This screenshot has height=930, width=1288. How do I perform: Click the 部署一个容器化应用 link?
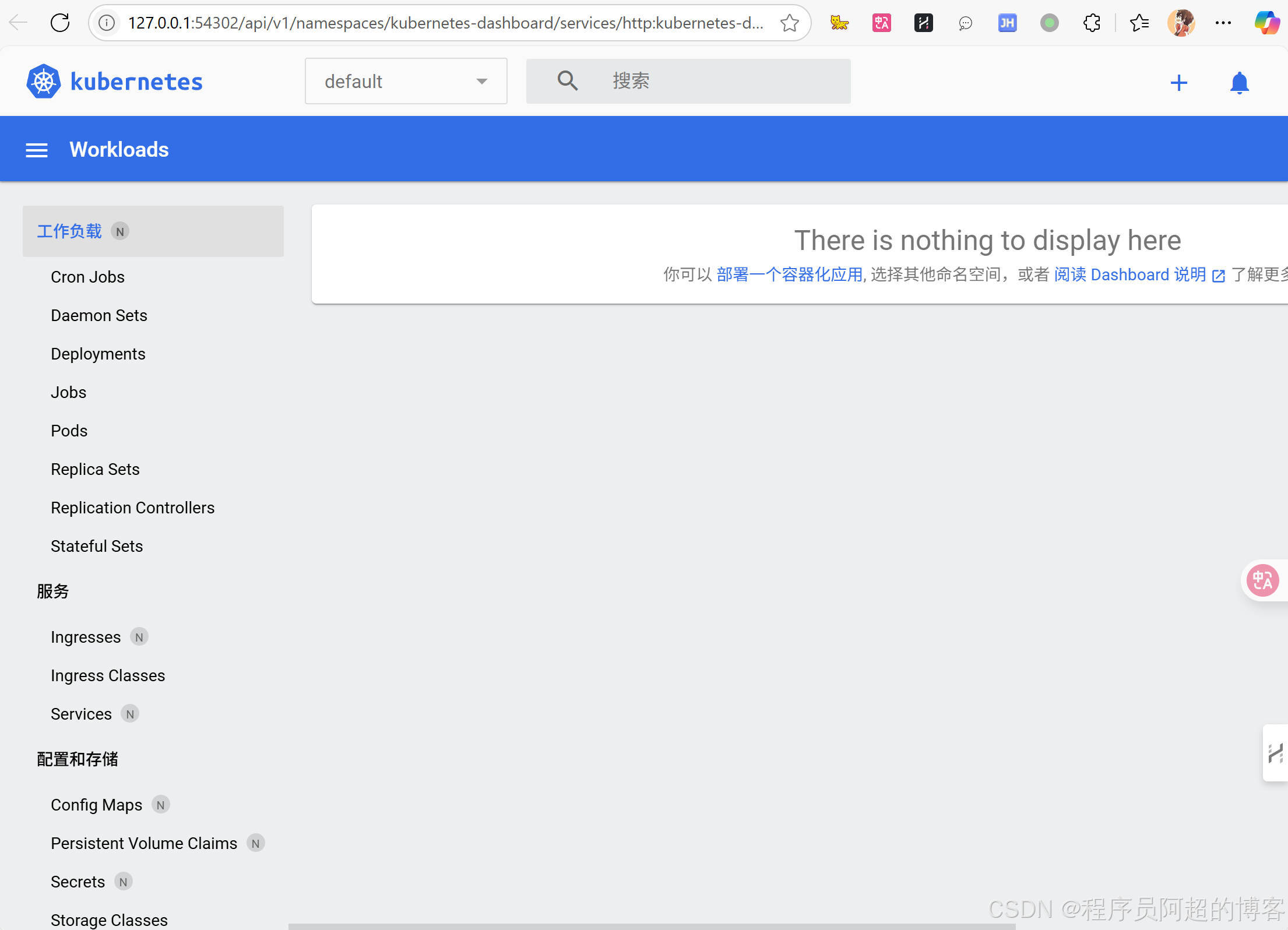coord(789,274)
